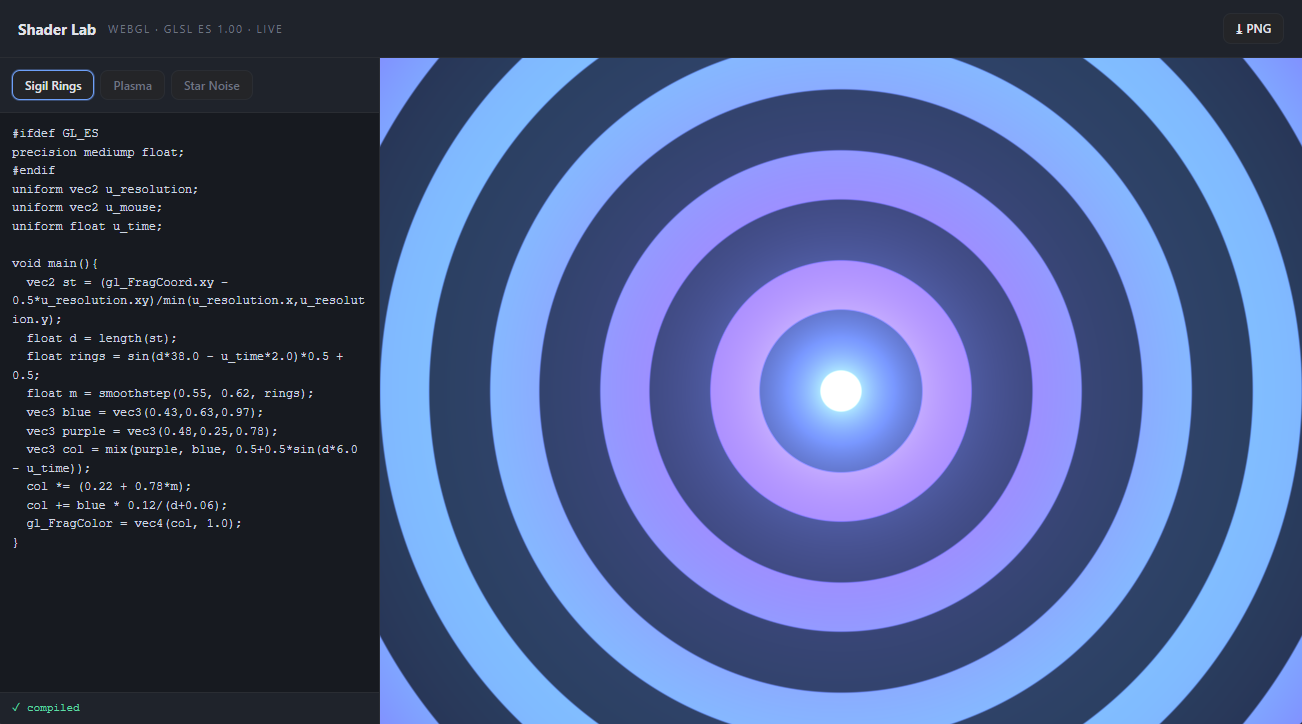Click the 'gl_FragColor = vec4(col, 1.0);' line

click(134, 524)
